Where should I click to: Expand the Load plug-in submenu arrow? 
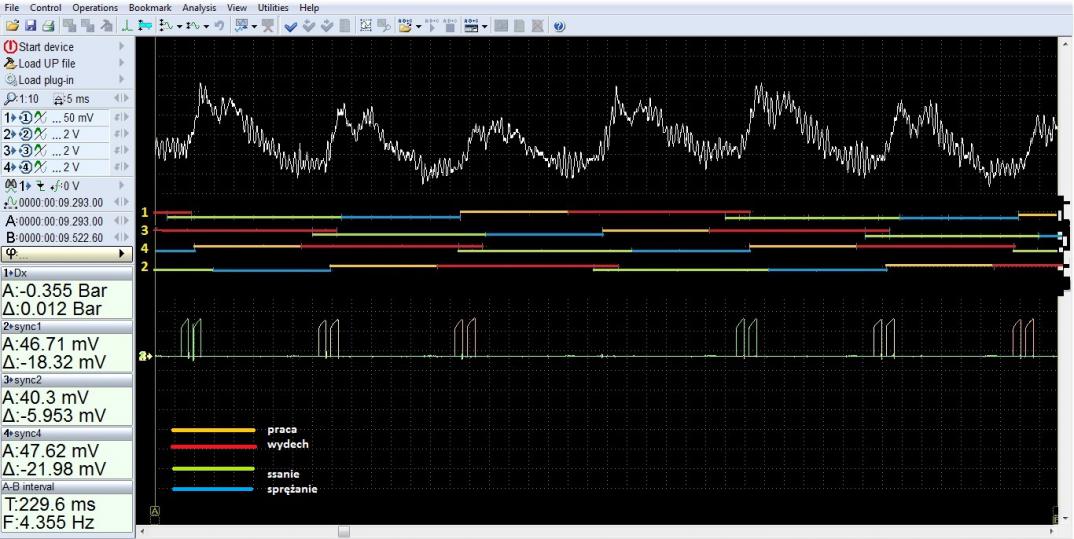pyautogui.click(x=122, y=80)
